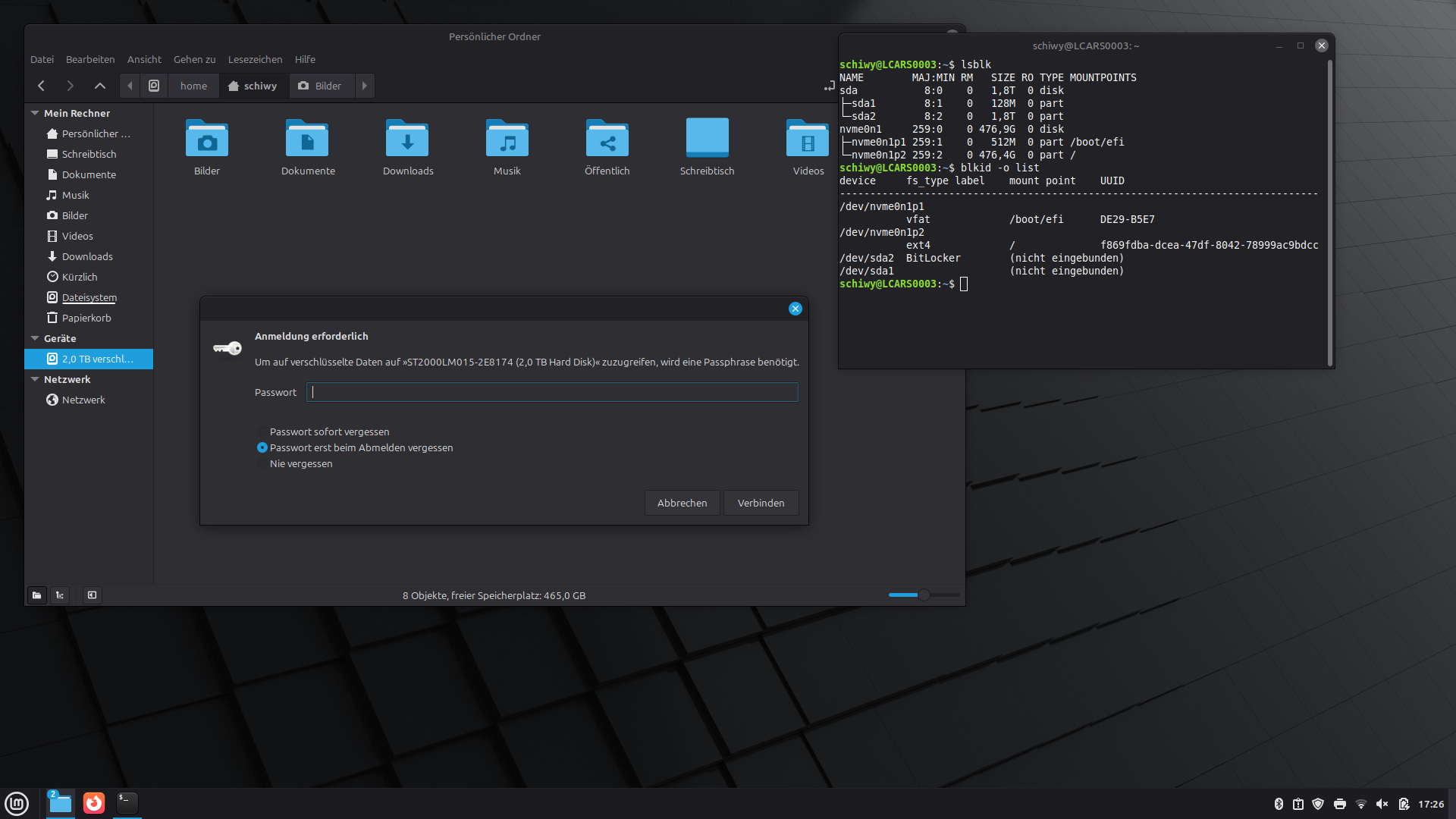This screenshot has height=819, width=1456.
Task: Adjust the icon zoom slider
Action: click(924, 595)
